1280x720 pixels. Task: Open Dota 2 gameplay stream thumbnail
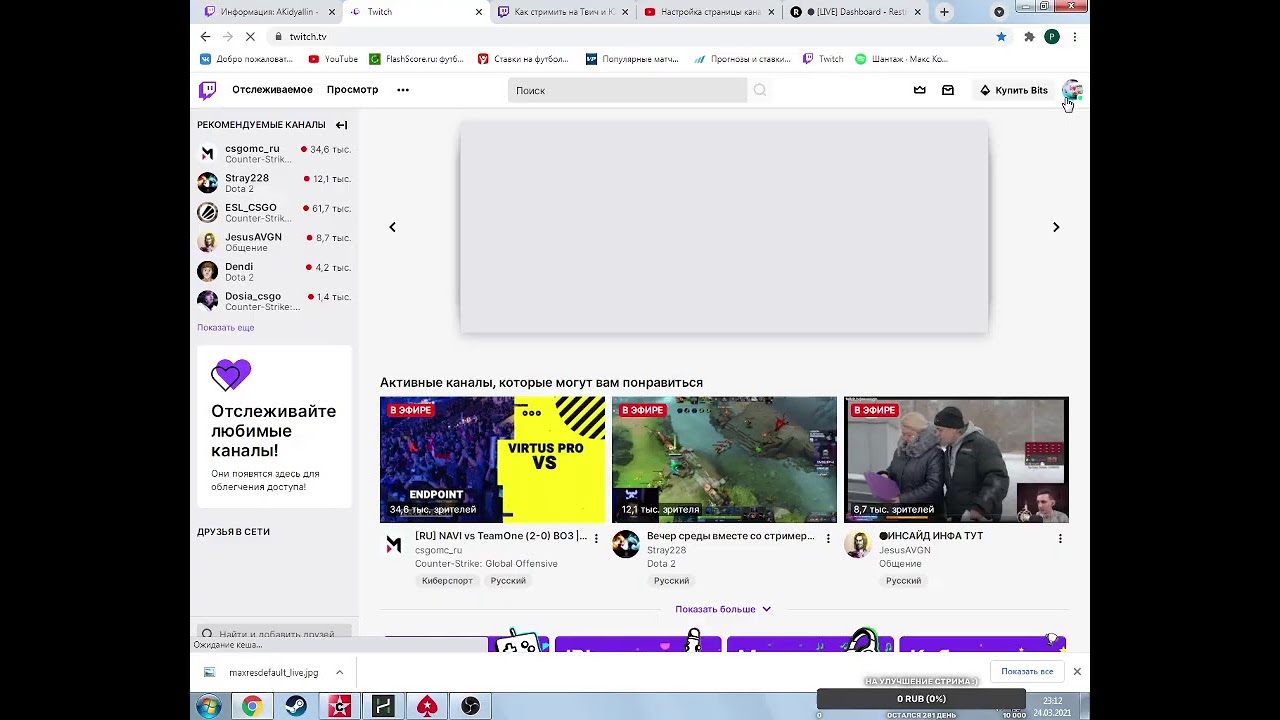(x=724, y=460)
